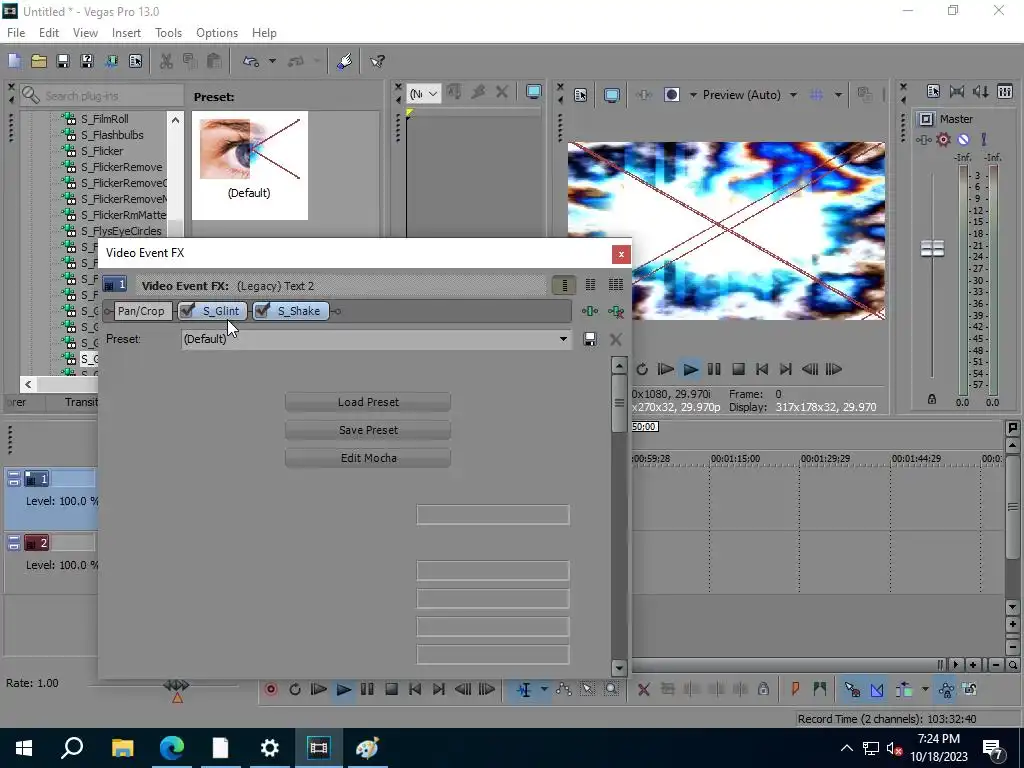Click the Edit Mocha button
Screen dimensions: 1024x768
[x=368, y=458]
